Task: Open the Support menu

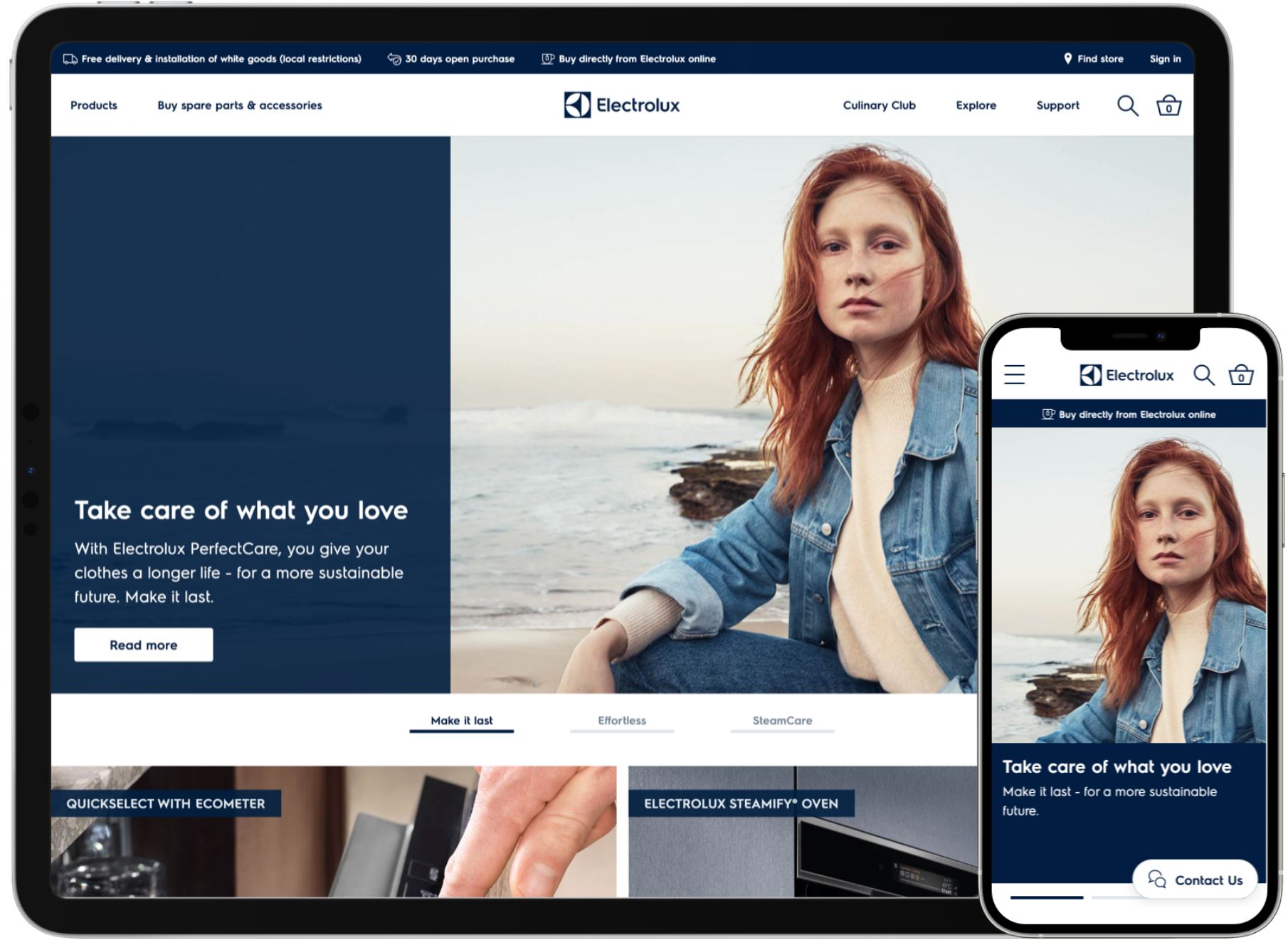Action: pos(1057,105)
